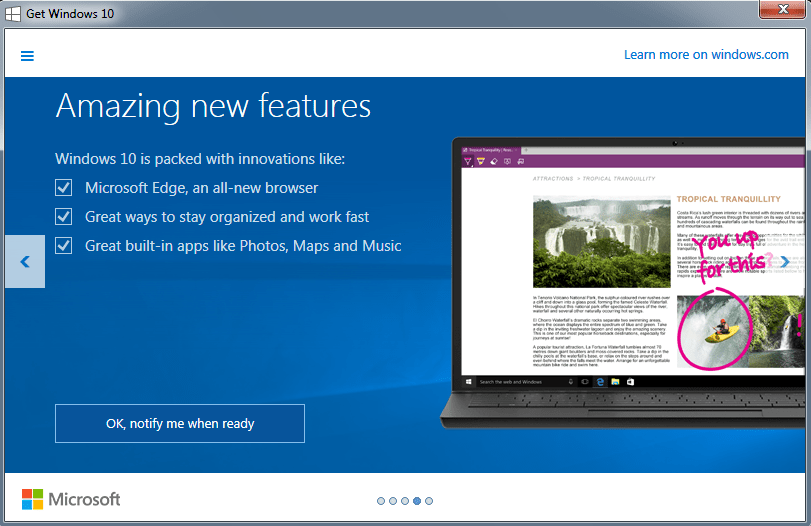This screenshot has width=811, height=526.
Task: Go to previous slide with left arrow
Action: (x=25, y=262)
